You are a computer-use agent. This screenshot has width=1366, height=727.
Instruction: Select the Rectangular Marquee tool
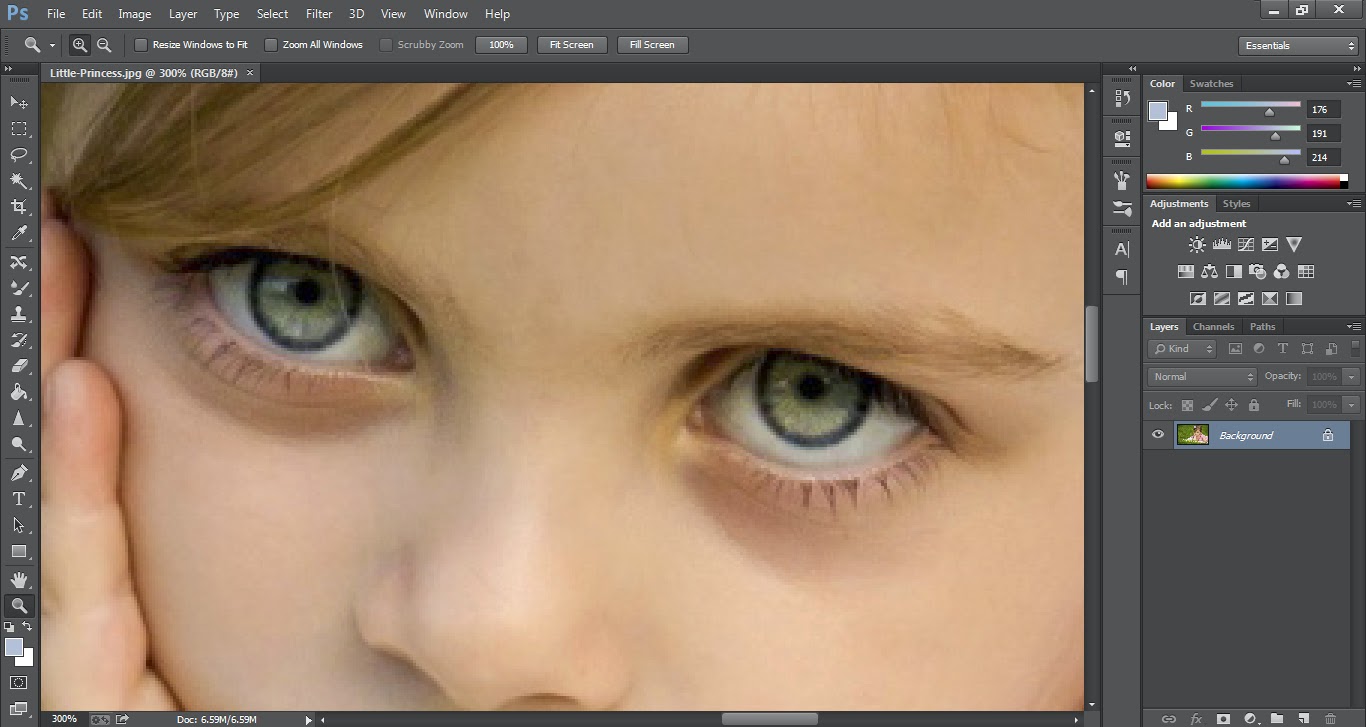coord(19,128)
